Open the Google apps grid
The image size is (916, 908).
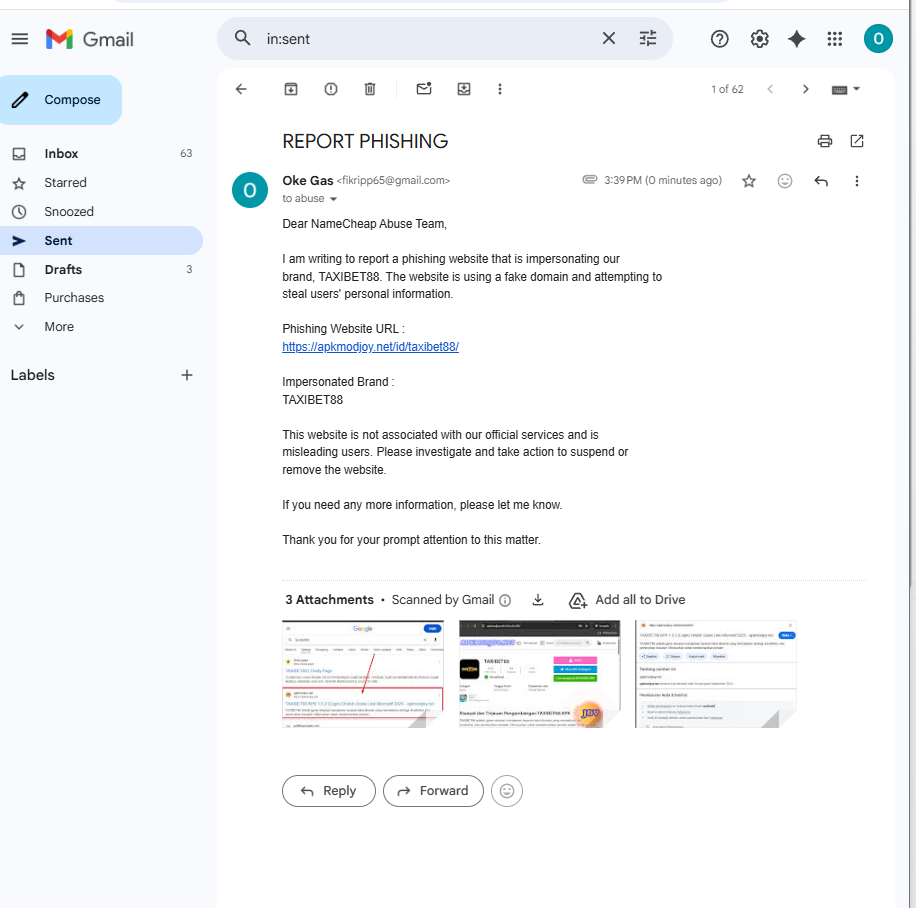[x=835, y=39]
